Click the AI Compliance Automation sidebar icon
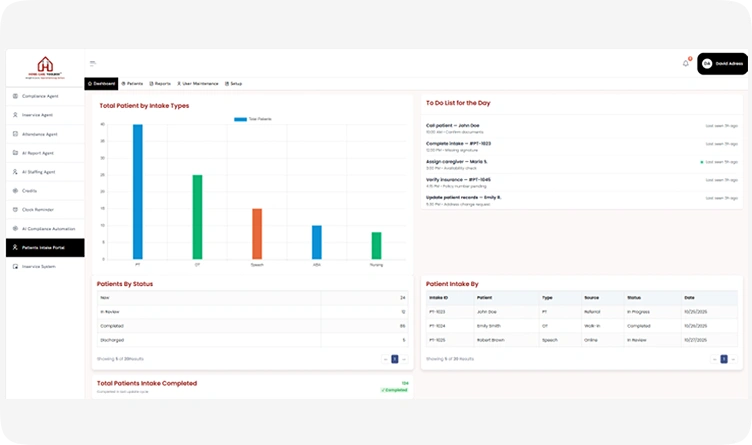 coord(15,229)
